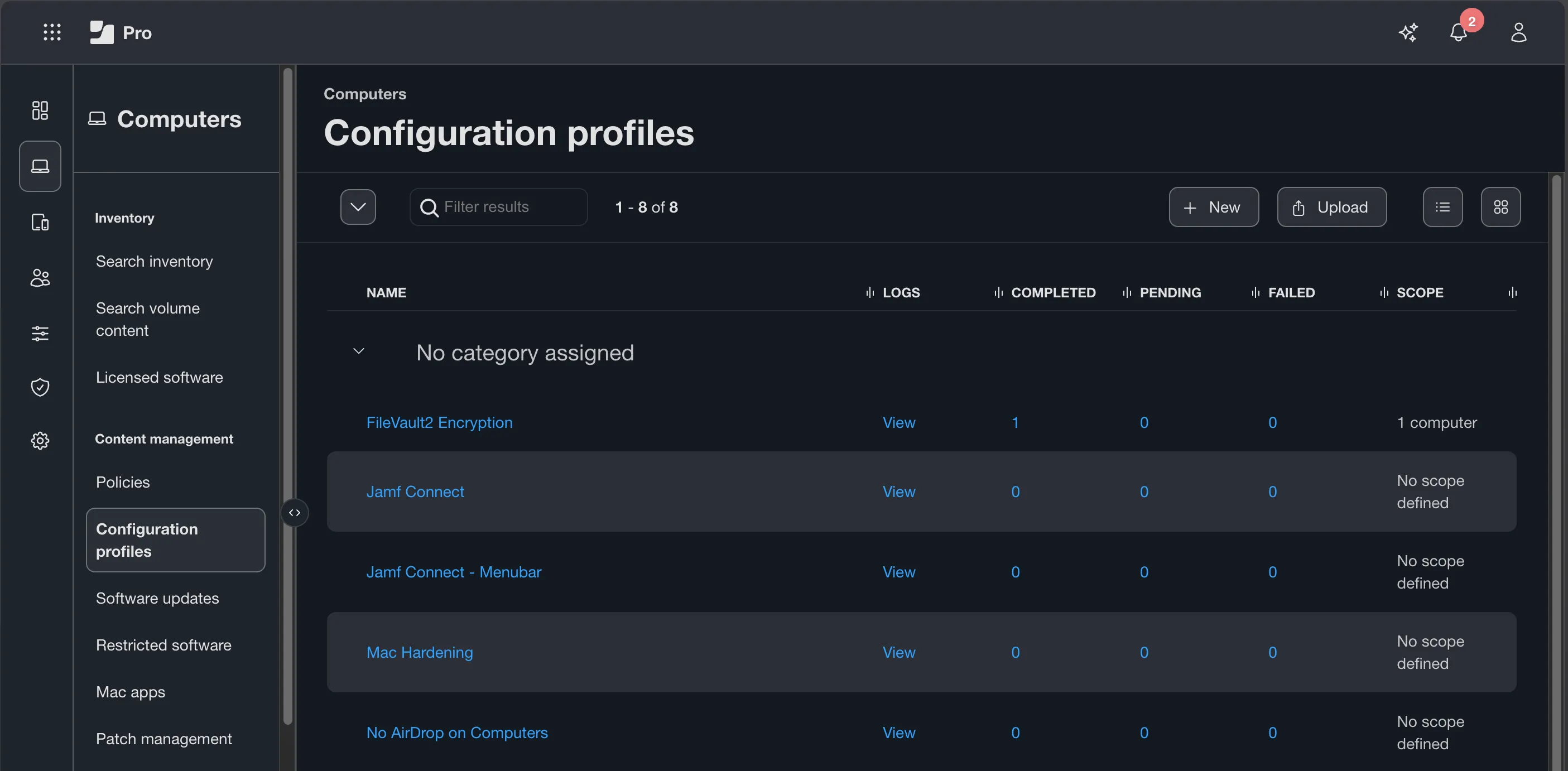
Task: Go to Dashboard icon in left rail
Action: click(x=40, y=110)
